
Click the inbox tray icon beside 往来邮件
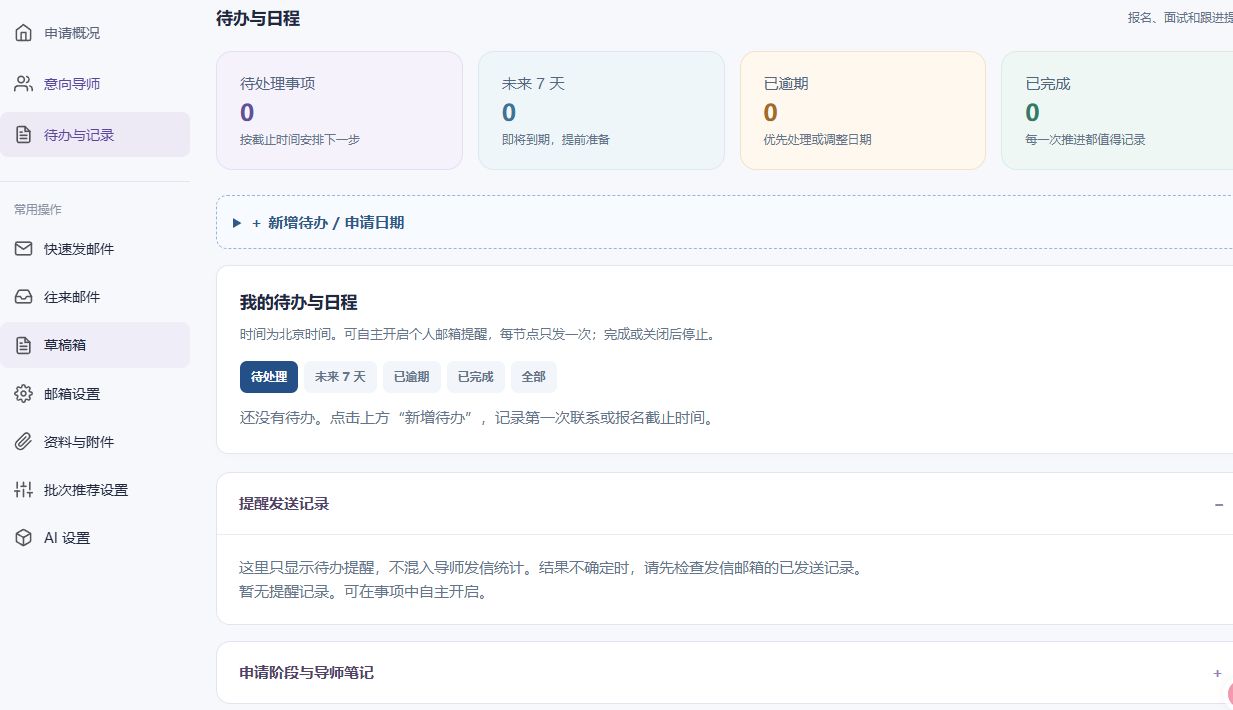tap(23, 297)
